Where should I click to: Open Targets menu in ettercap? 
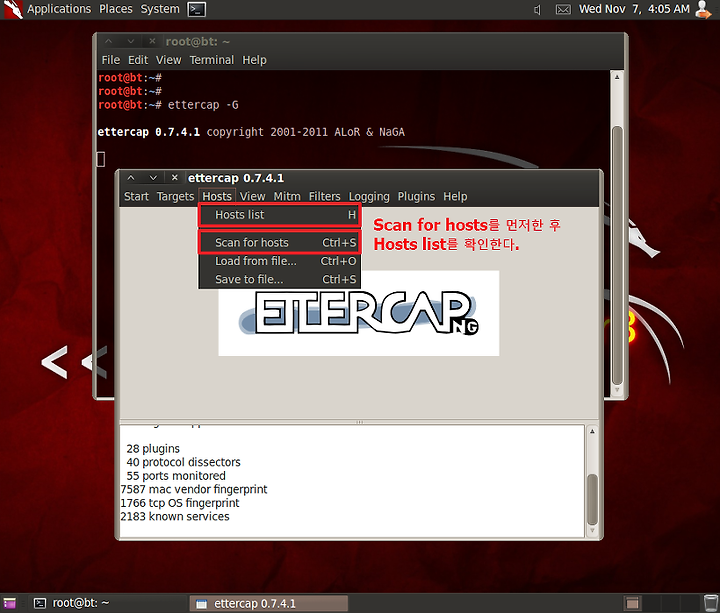click(x=175, y=197)
